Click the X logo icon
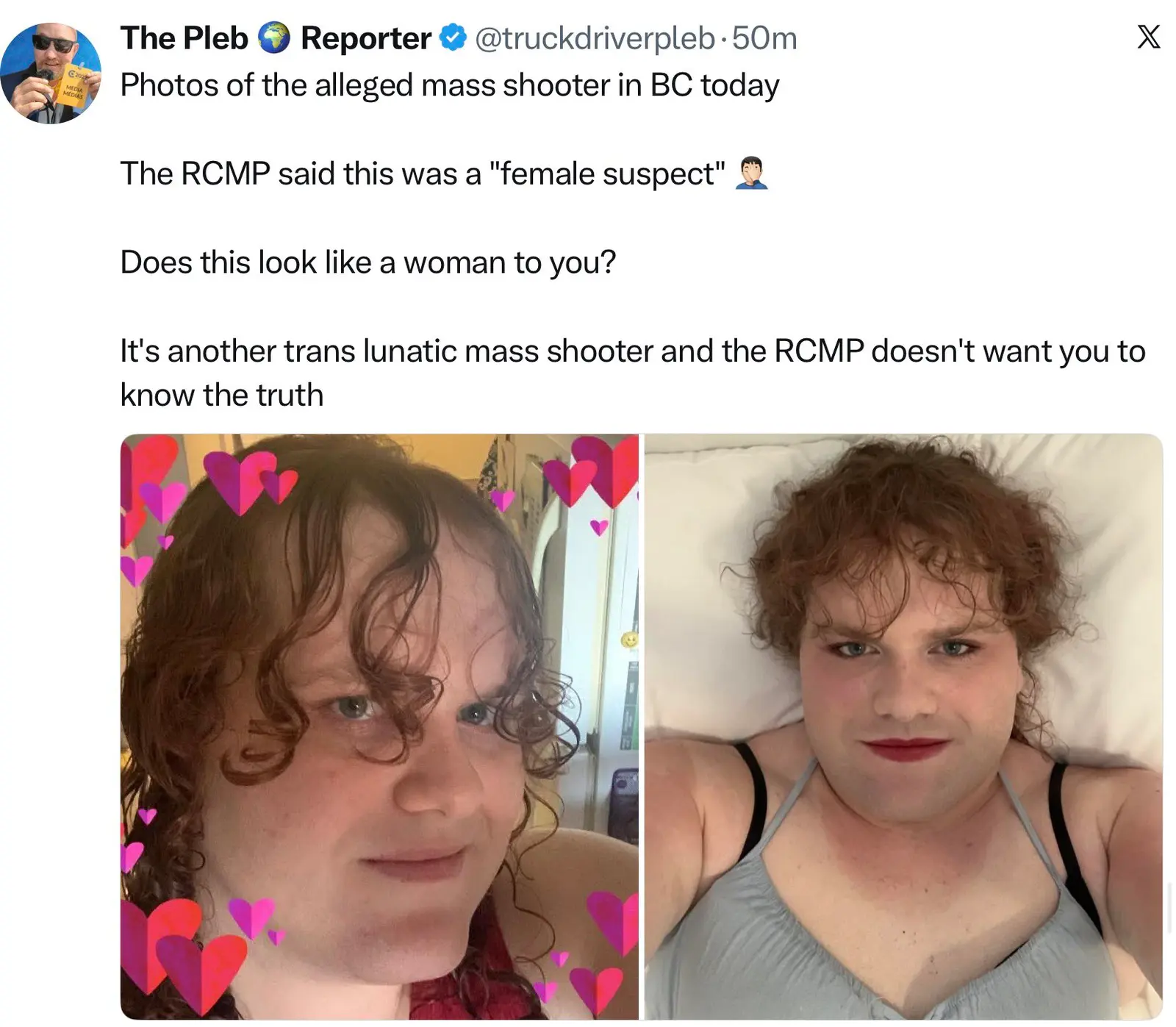Screen dimensions: 1176x1027 click(x=1148, y=37)
